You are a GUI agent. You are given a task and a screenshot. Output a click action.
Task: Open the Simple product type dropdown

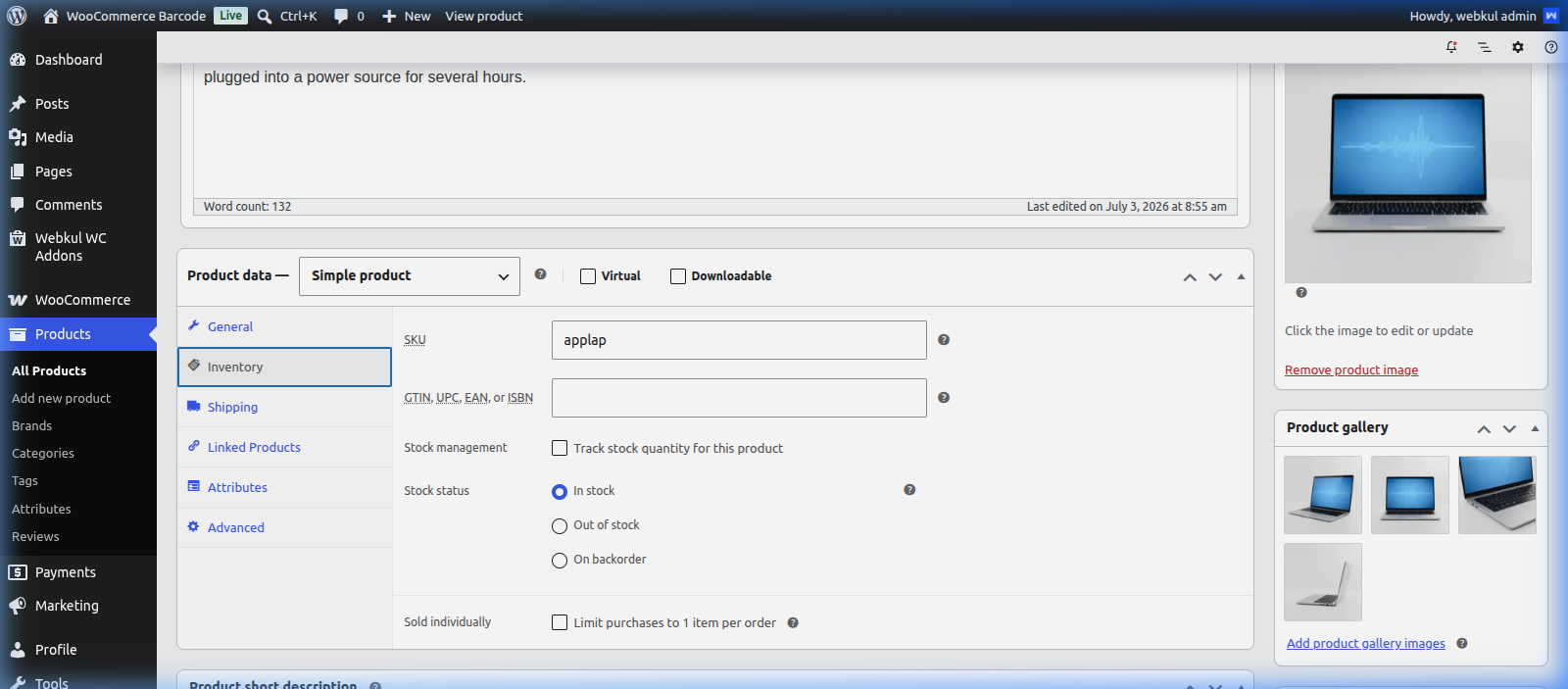(410, 276)
